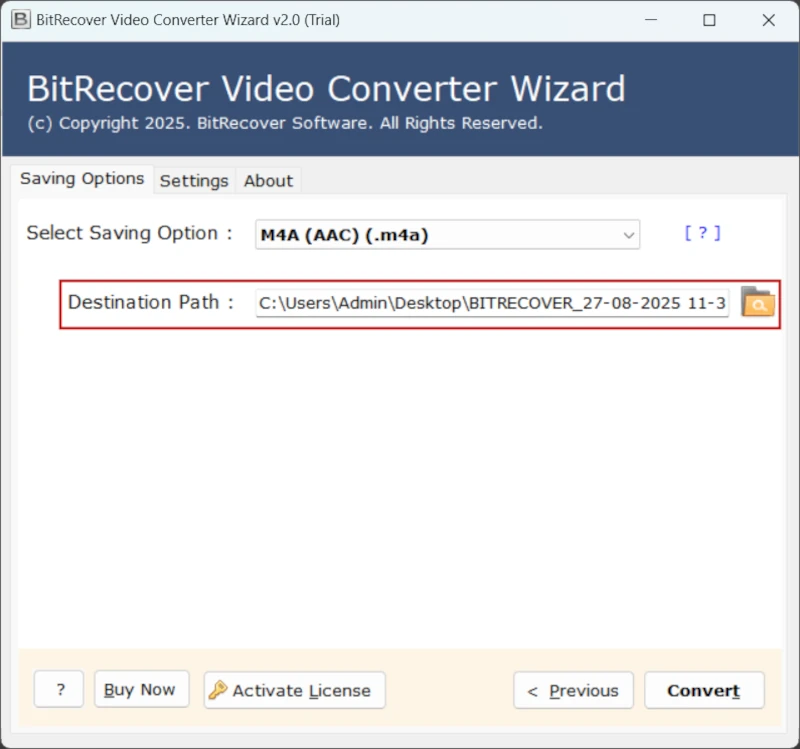Click the BitRecover app icon in title bar
The width and height of the screenshot is (800, 749).
pyautogui.click(x=20, y=19)
